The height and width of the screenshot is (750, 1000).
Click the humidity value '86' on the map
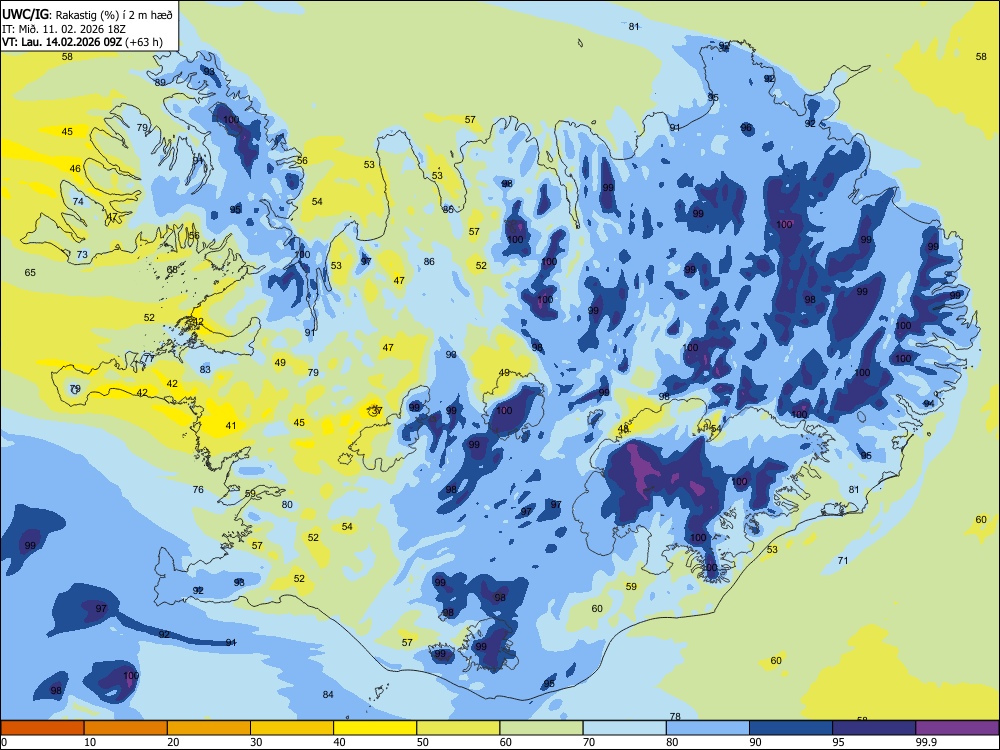[x=429, y=261]
